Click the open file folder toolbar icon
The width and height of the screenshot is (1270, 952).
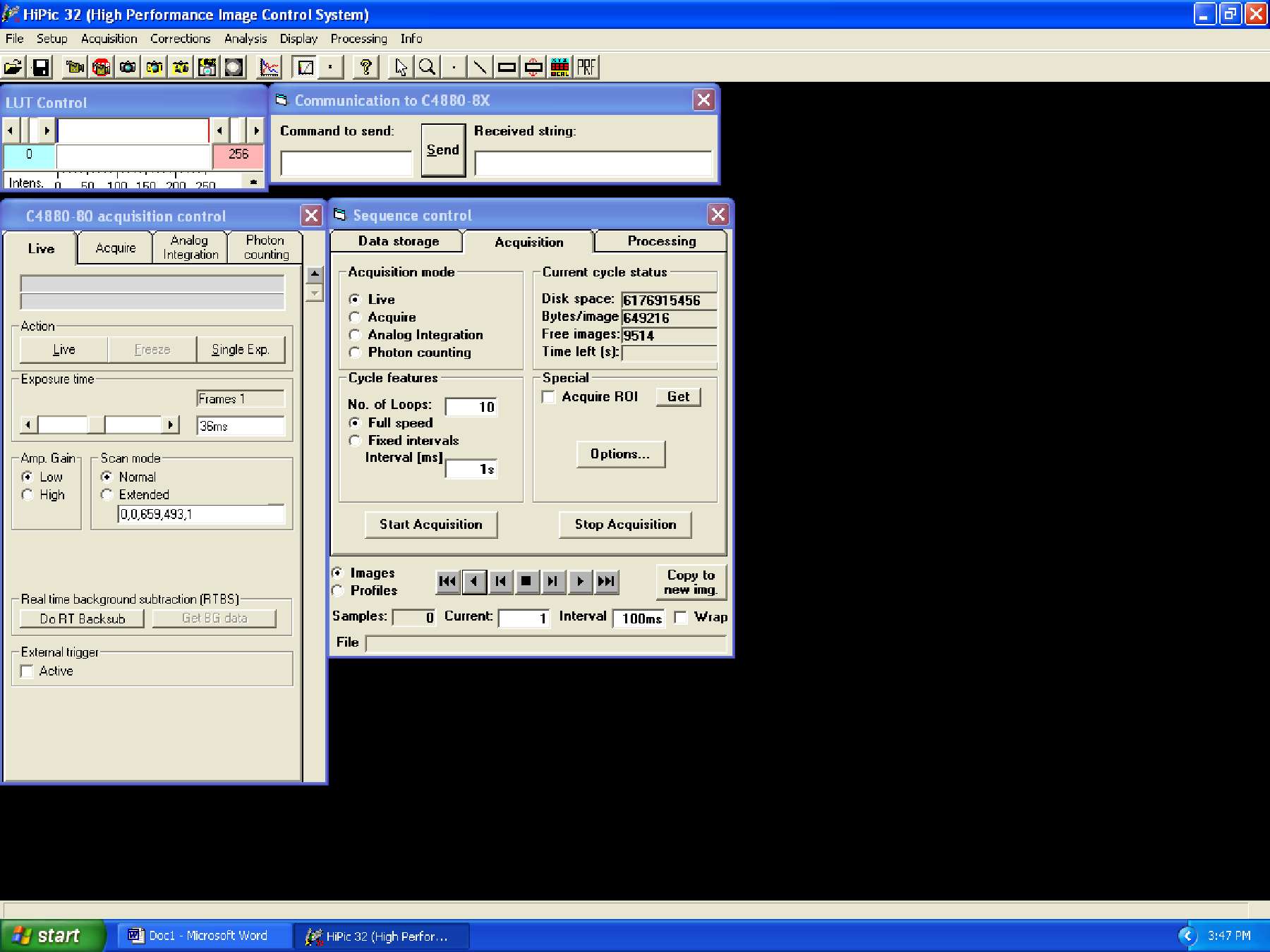13,68
